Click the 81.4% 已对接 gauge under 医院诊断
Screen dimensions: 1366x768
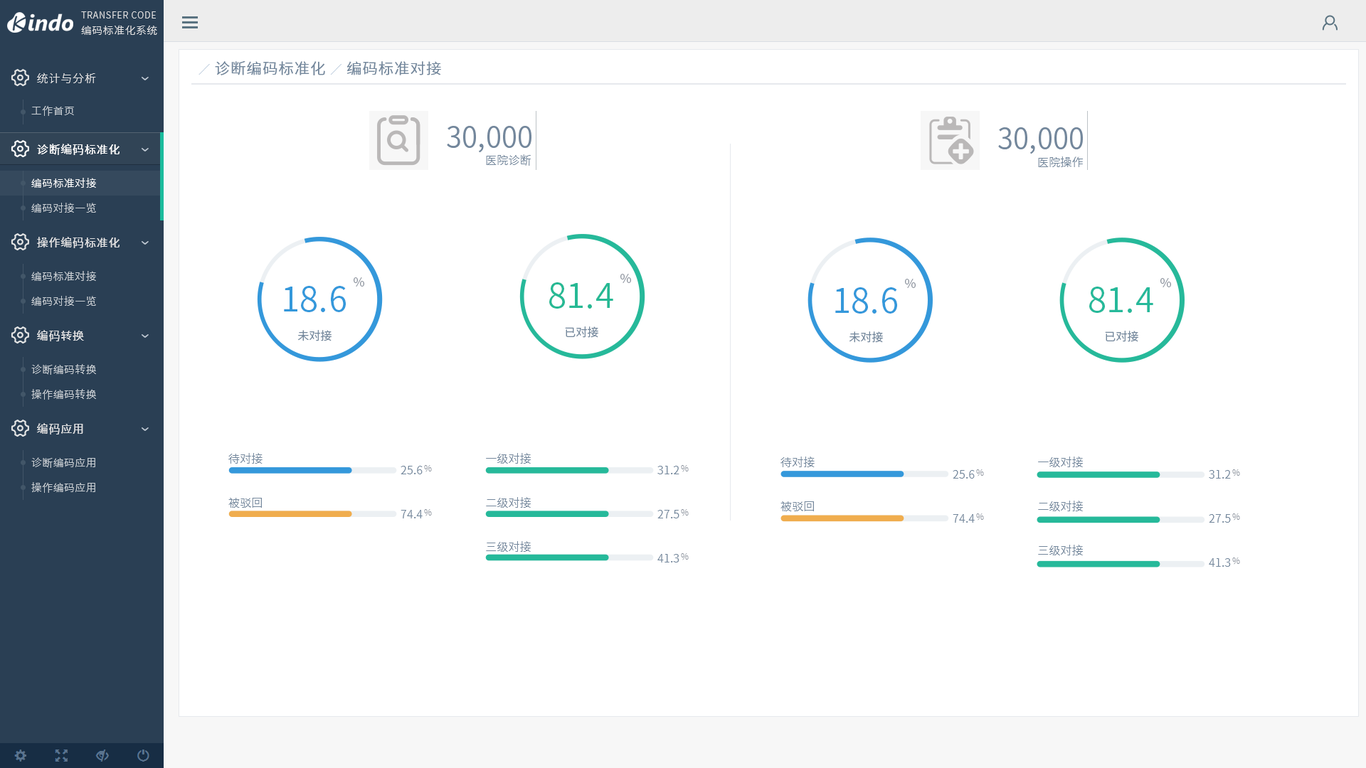582,297
